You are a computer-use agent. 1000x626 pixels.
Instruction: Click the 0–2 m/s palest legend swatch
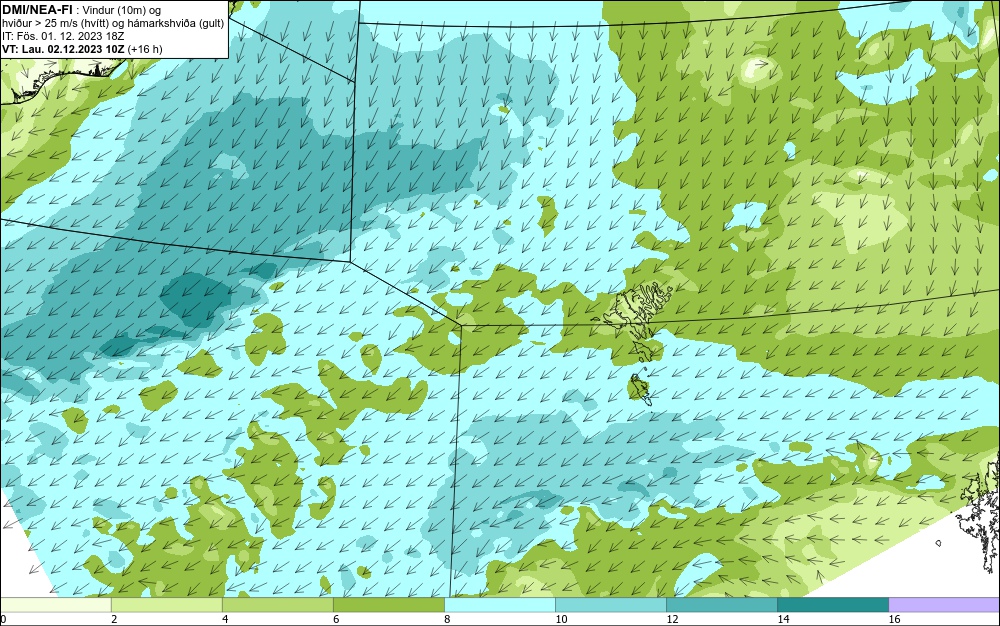[55, 604]
